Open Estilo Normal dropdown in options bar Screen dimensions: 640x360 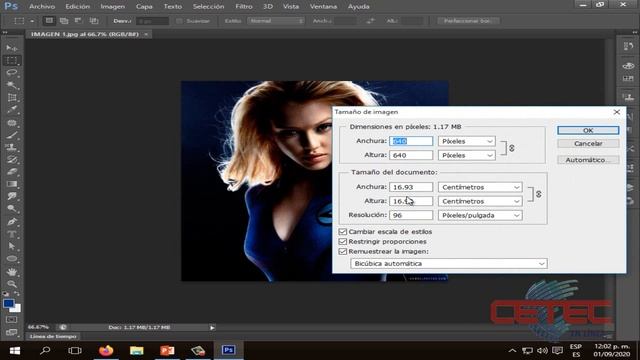[276, 21]
